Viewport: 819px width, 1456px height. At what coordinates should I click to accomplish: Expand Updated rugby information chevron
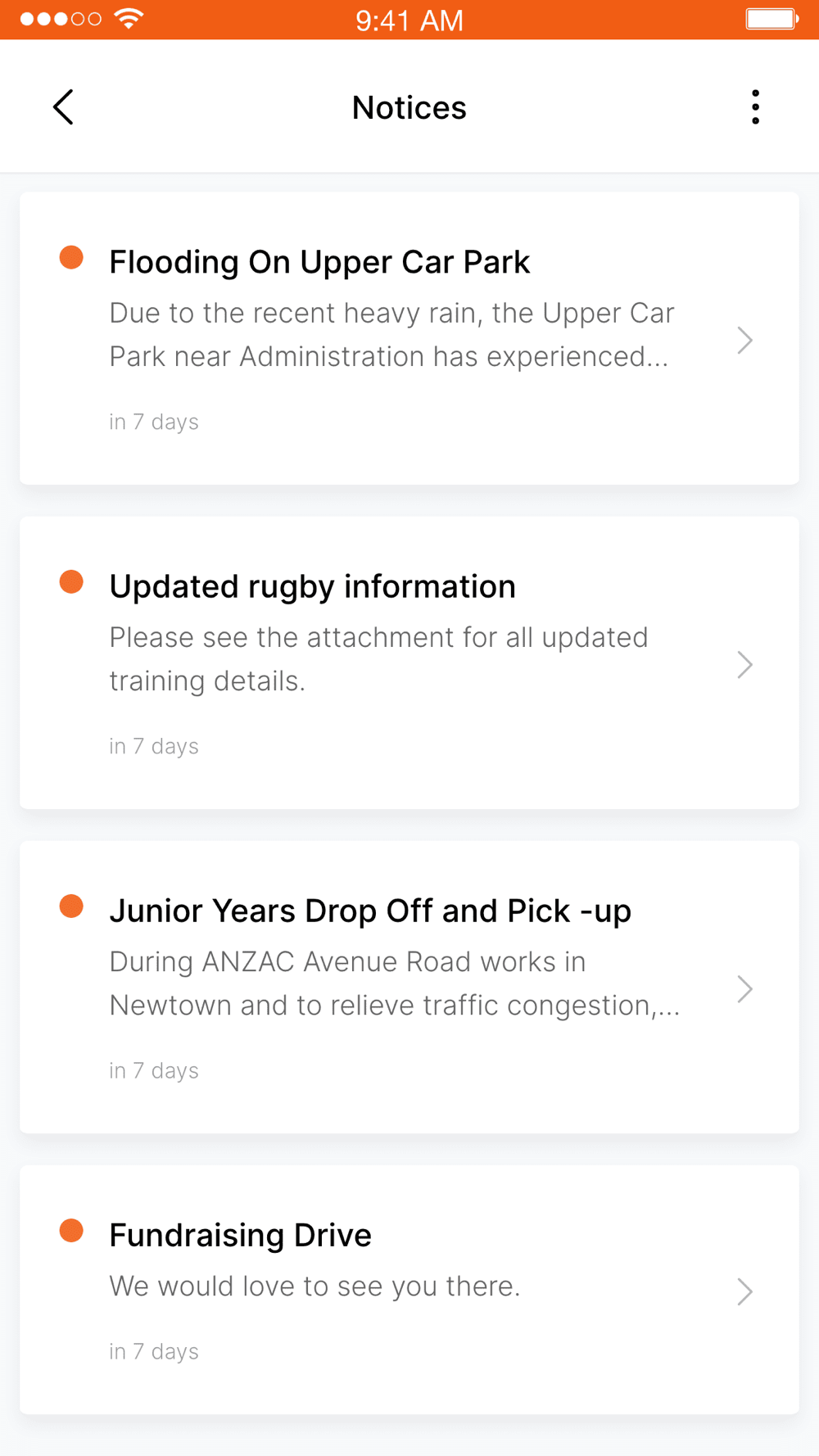(x=744, y=664)
